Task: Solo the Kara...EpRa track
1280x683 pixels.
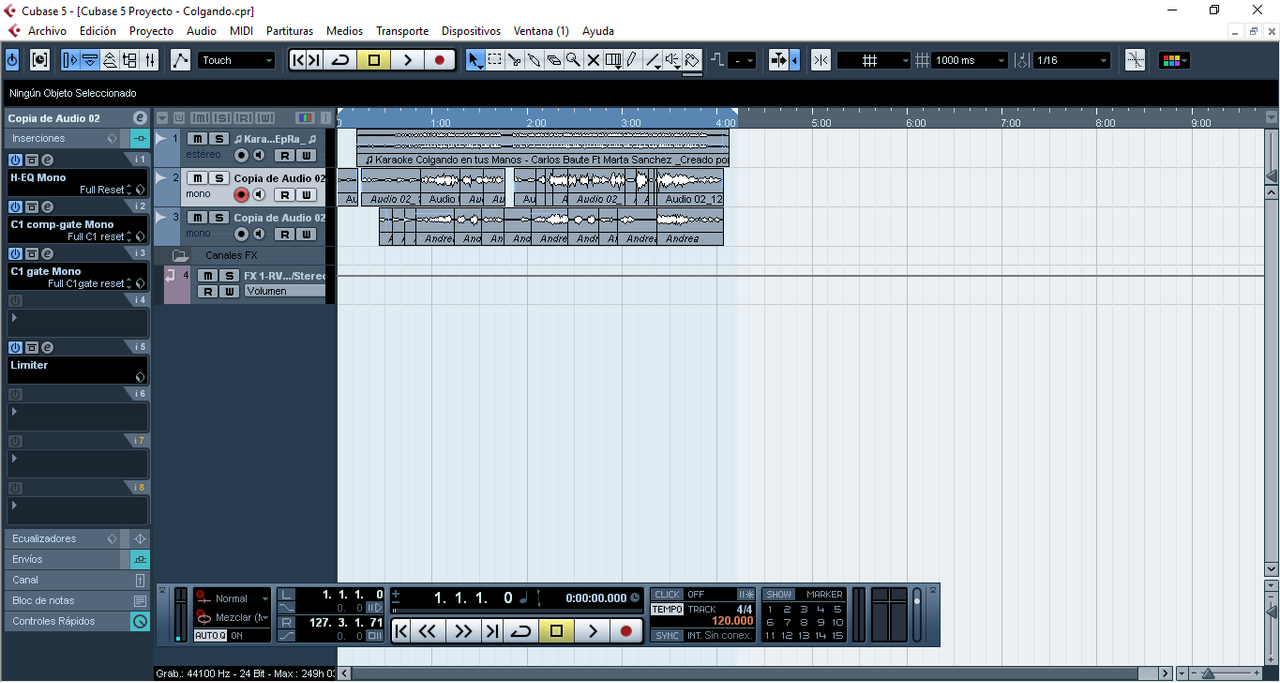Action: point(219,138)
